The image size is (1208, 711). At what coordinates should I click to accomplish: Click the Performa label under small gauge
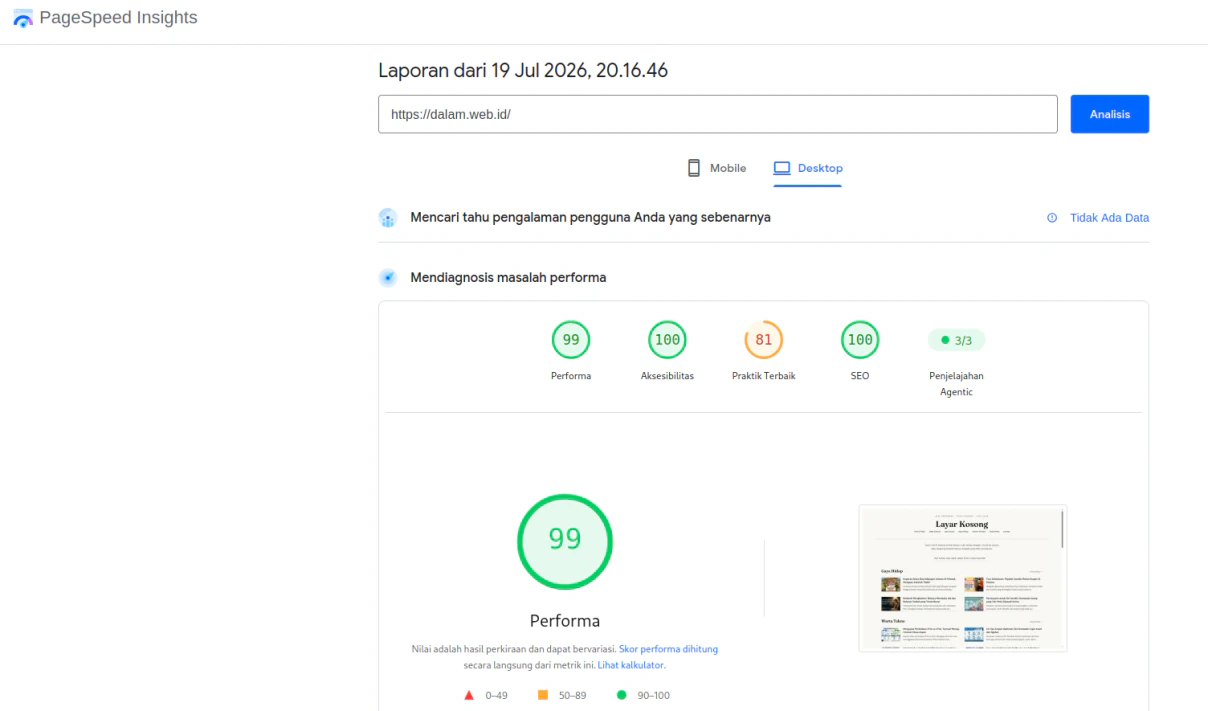[571, 376]
